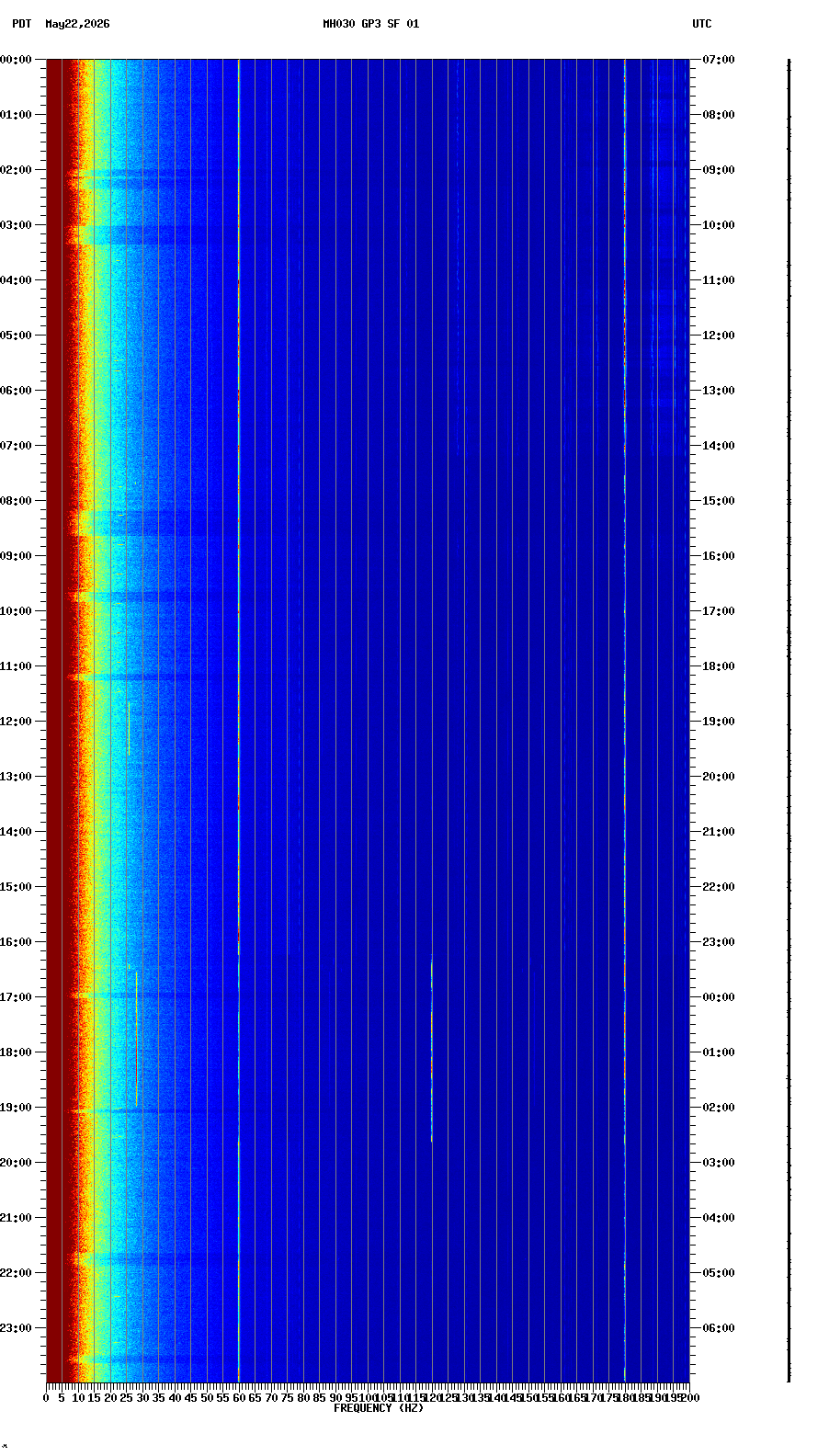The height and width of the screenshot is (1456, 829).
Task: Click the UTC time label '15:00' on right axis
Action: click(x=718, y=501)
